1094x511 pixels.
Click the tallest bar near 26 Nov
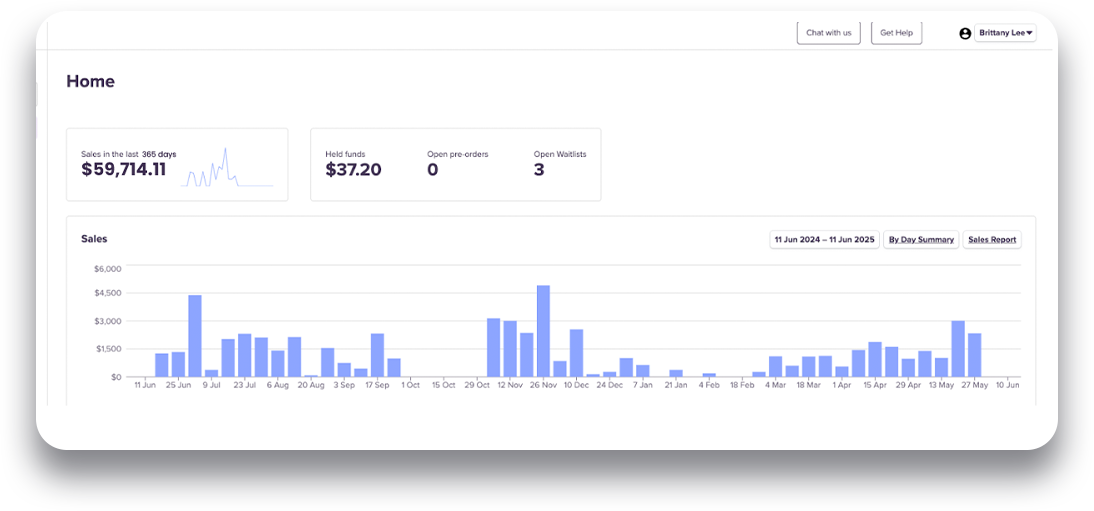[x=544, y=331]
